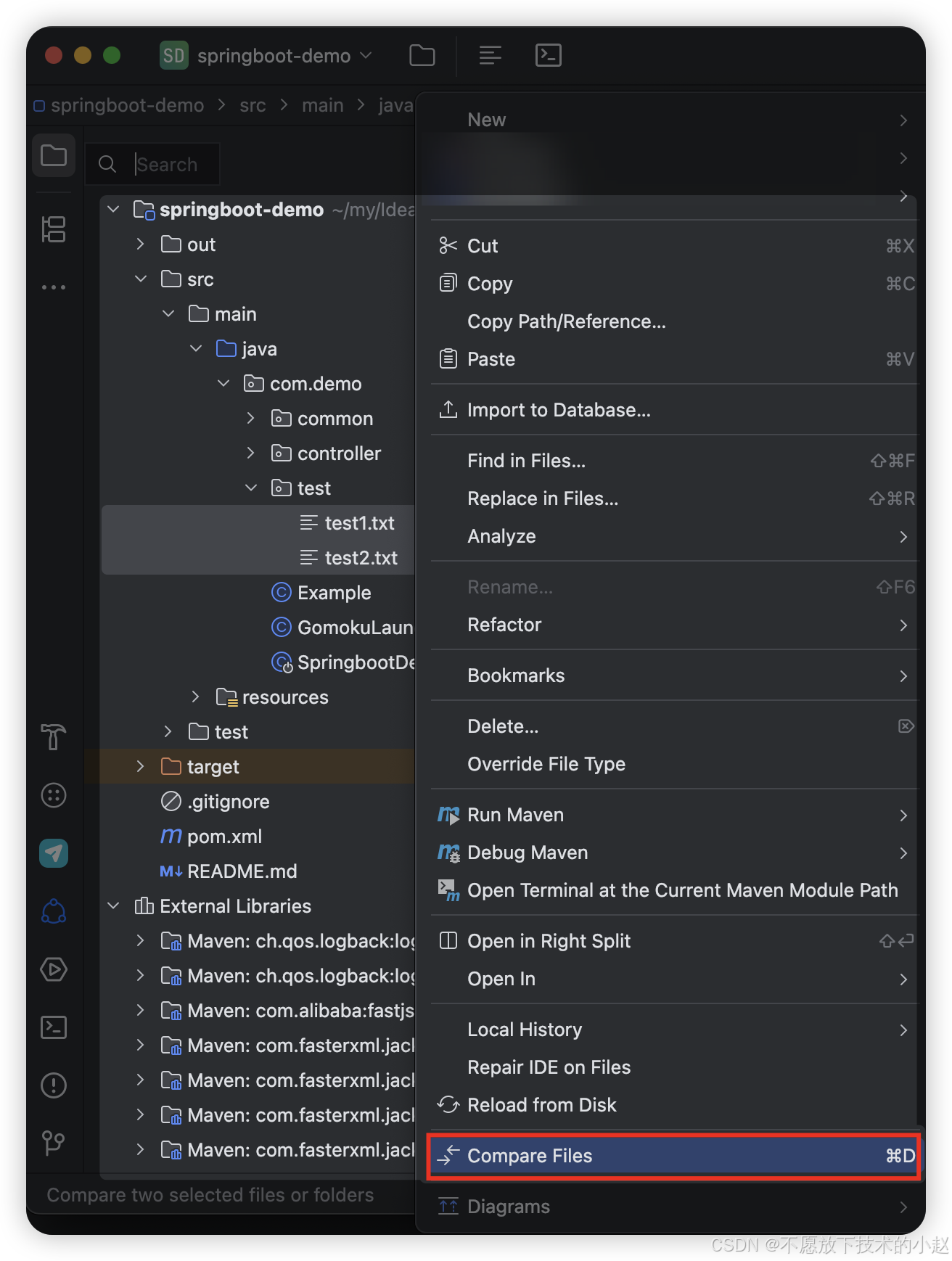Choose Copy Path/Reference...
The height and width of the screenshot is (1261, 952).
(x=673, y=321)
